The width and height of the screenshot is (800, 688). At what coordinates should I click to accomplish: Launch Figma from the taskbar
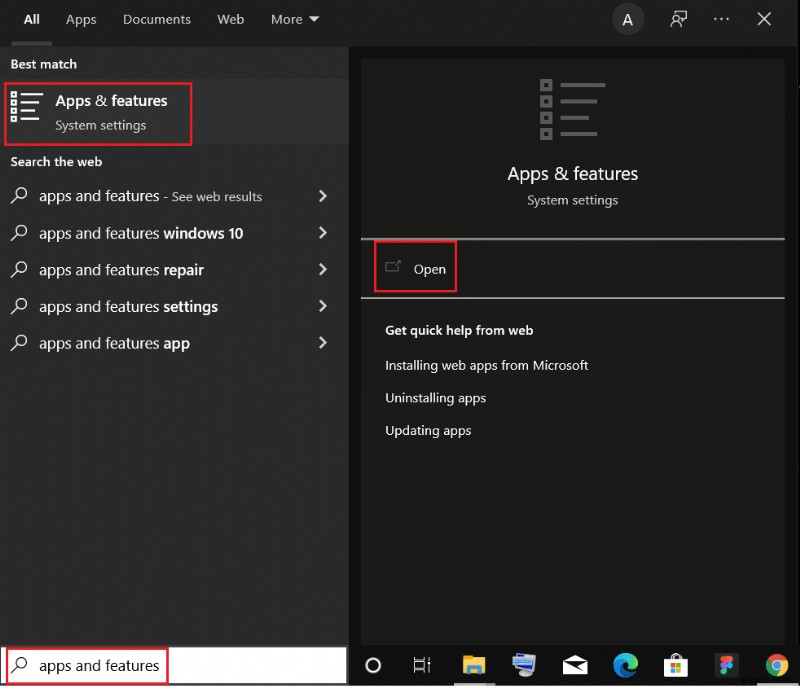[x=726, y=665]
